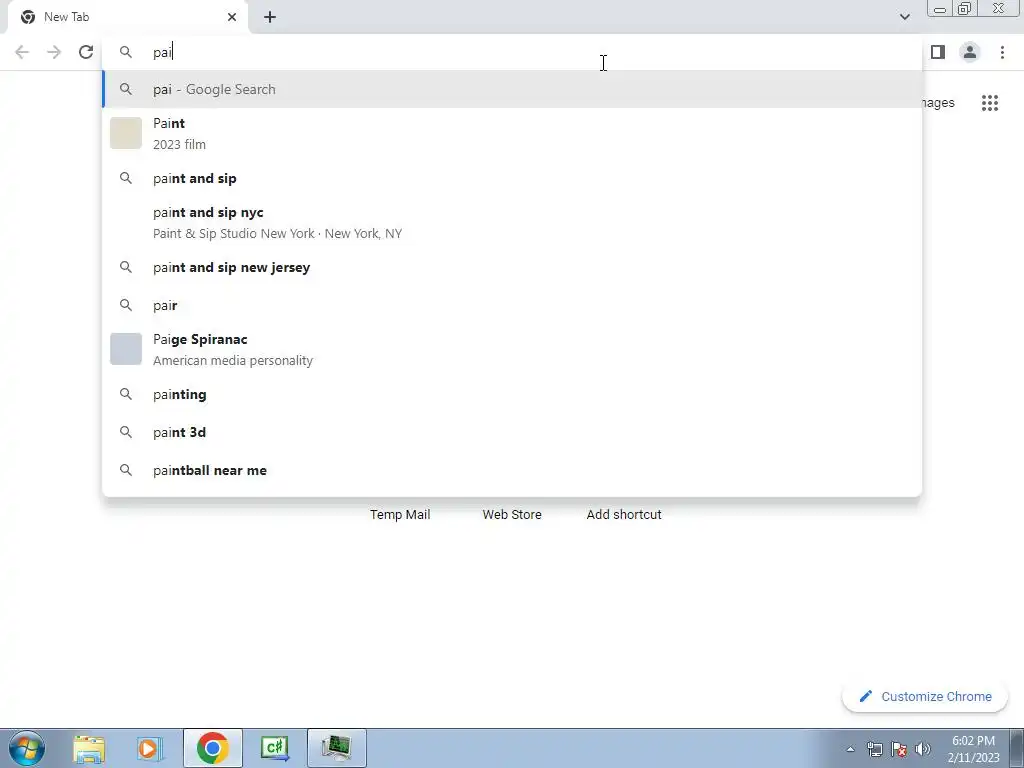Image resolution: width=1024 pixels, height=768 pixels.
Task: Open network status tray icon
Action: click(x=874, y=749)
